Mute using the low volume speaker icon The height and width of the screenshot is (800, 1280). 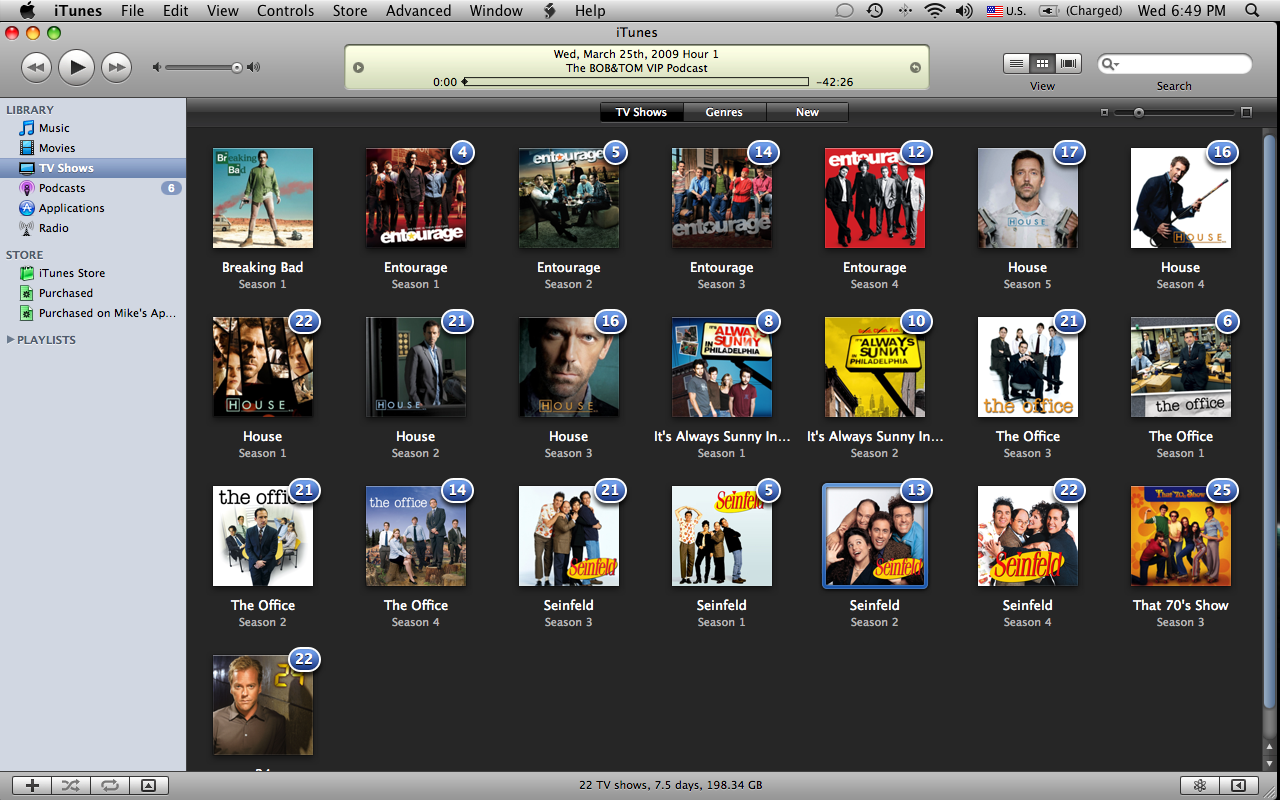click(156, 67)
